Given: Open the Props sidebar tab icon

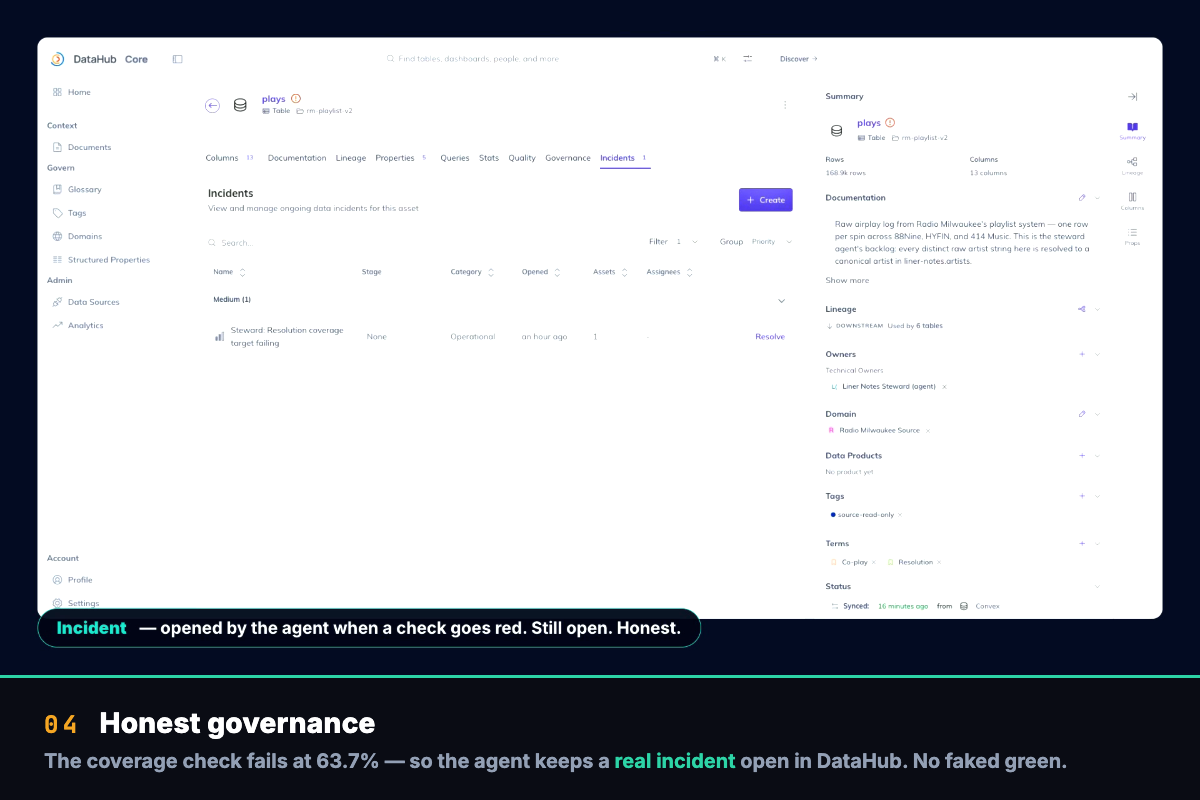Looking at the screenshot, I should pyautogui.click(x=1132, y=236).
